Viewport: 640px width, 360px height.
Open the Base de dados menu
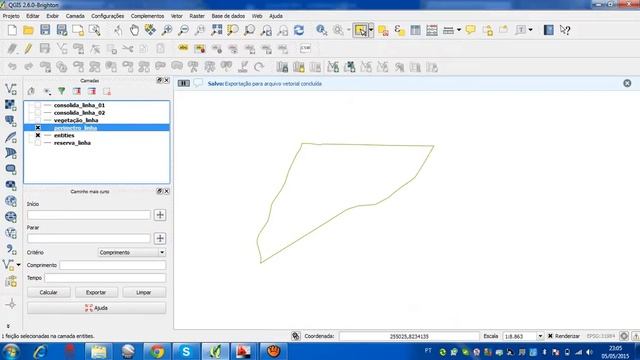(x=228, y=16)
